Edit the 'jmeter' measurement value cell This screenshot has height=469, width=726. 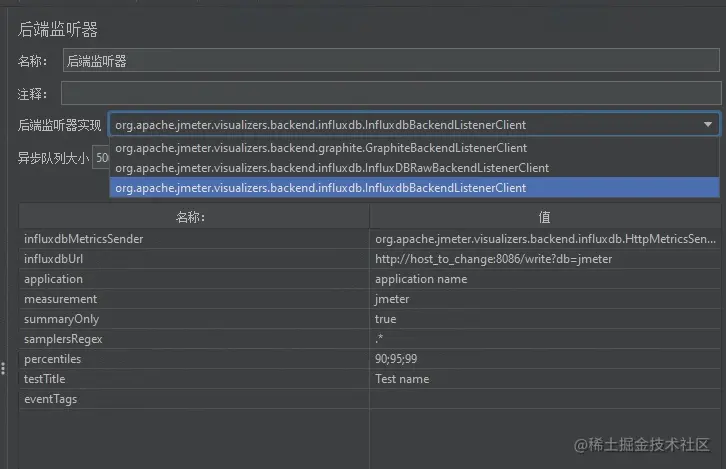pos(545,299)
